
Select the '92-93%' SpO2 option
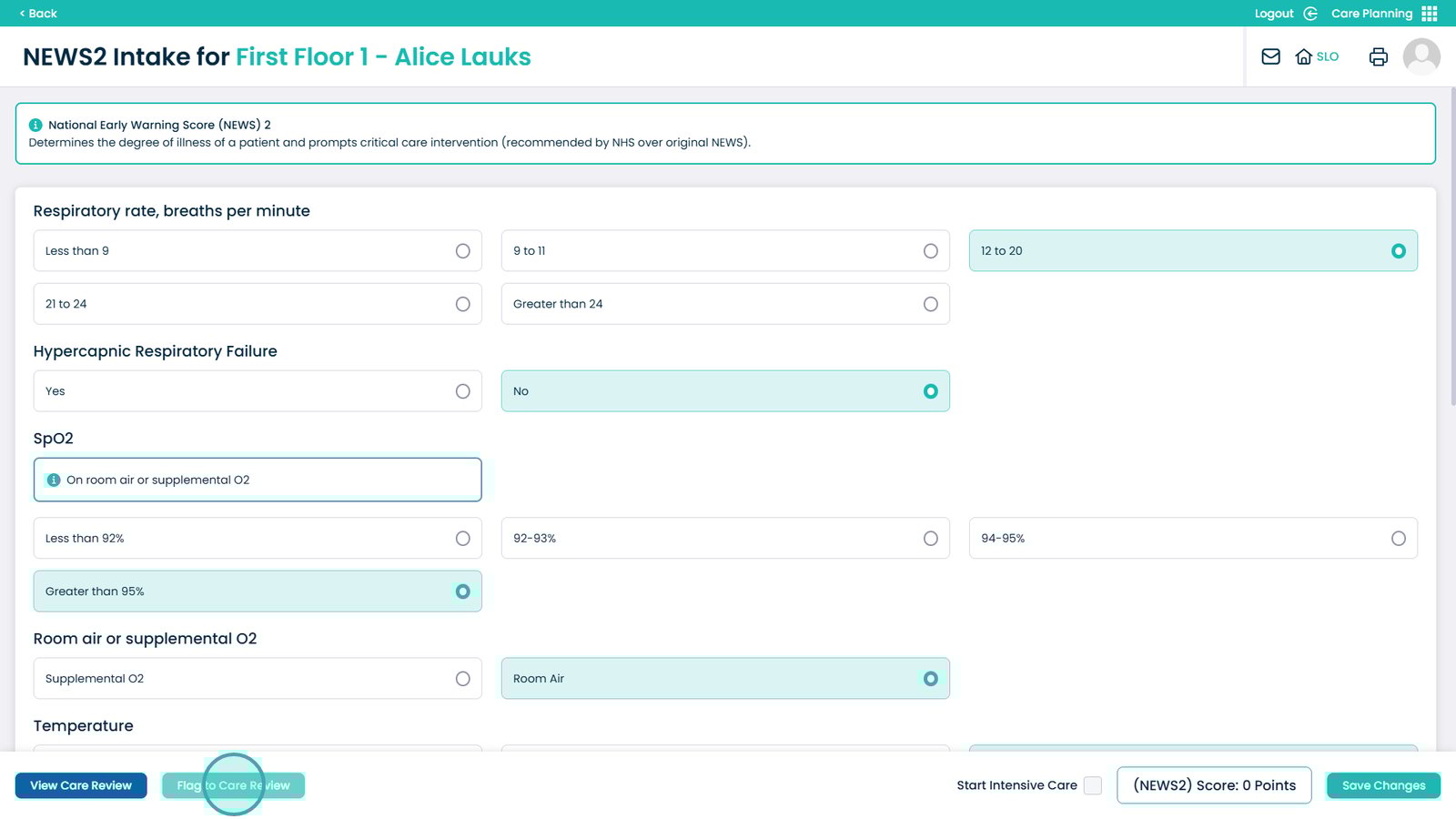[x=930, y=539]
